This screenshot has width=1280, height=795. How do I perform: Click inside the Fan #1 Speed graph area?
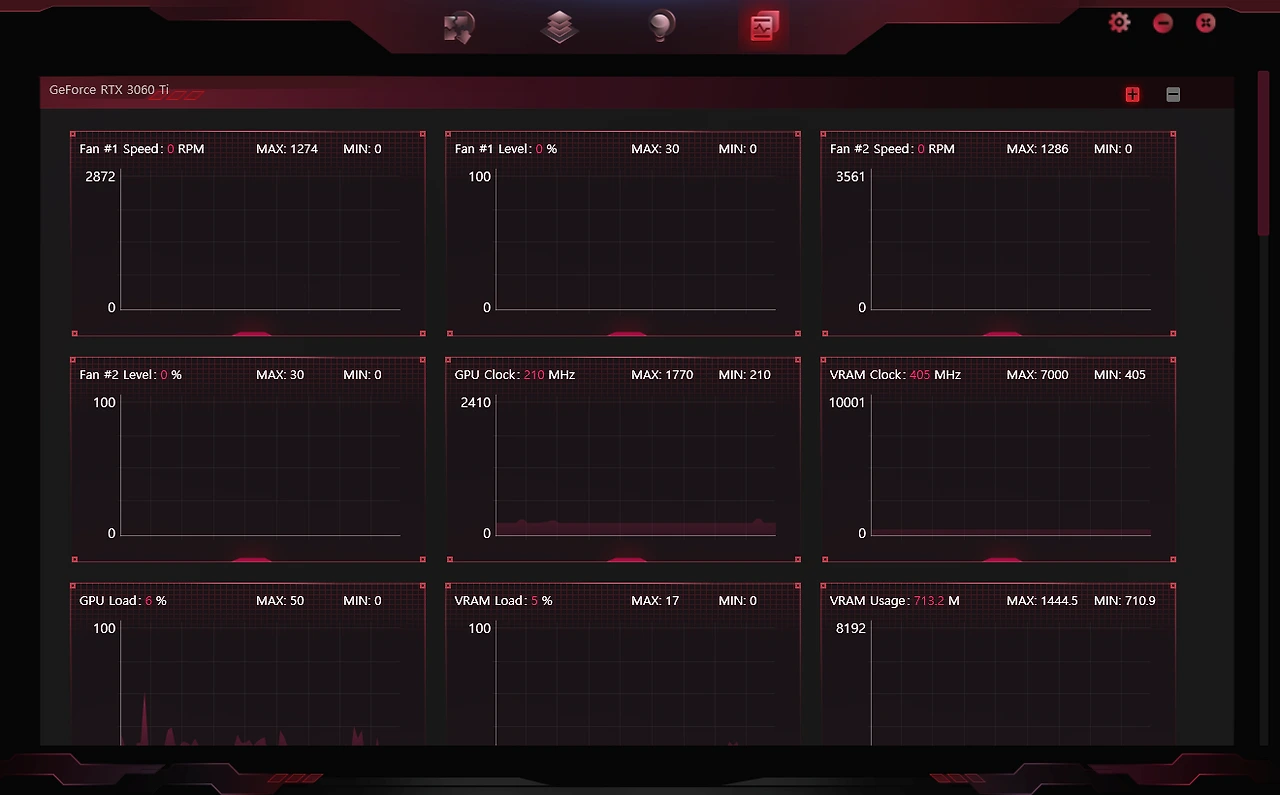click(260, 239)
